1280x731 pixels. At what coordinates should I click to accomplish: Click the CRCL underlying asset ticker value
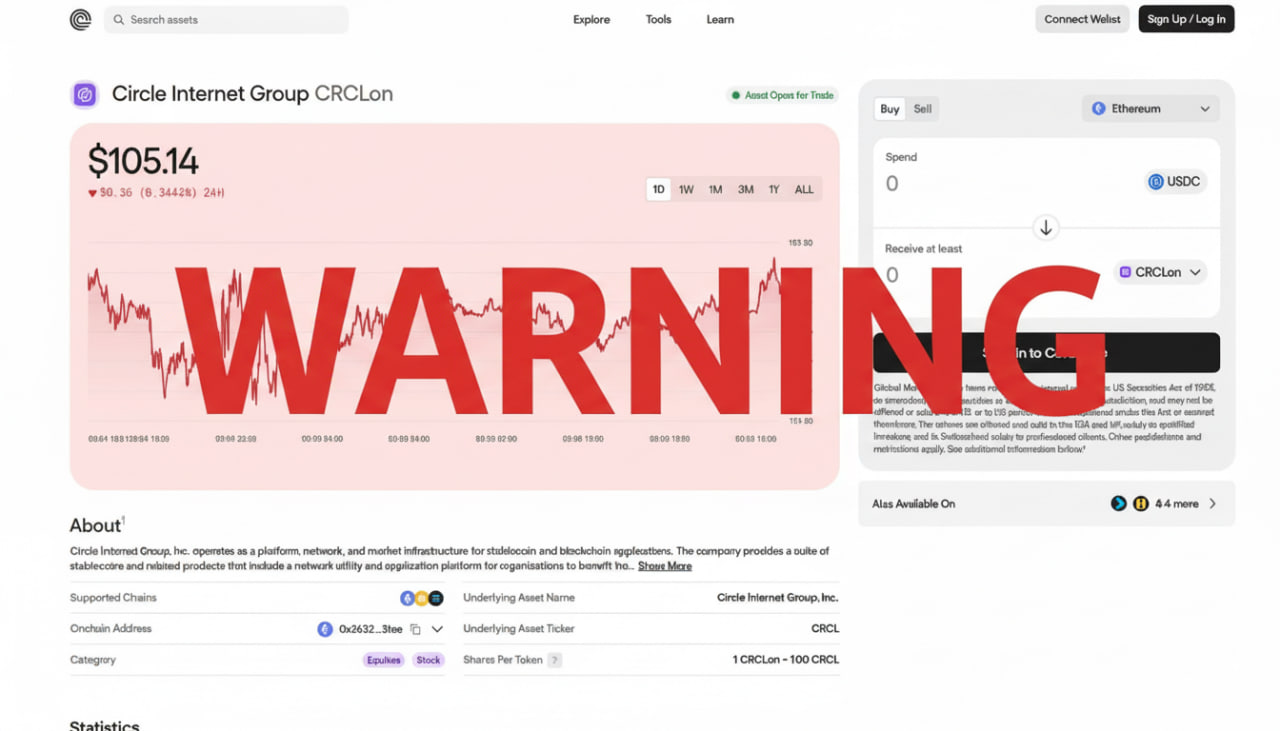click(825, 629)
